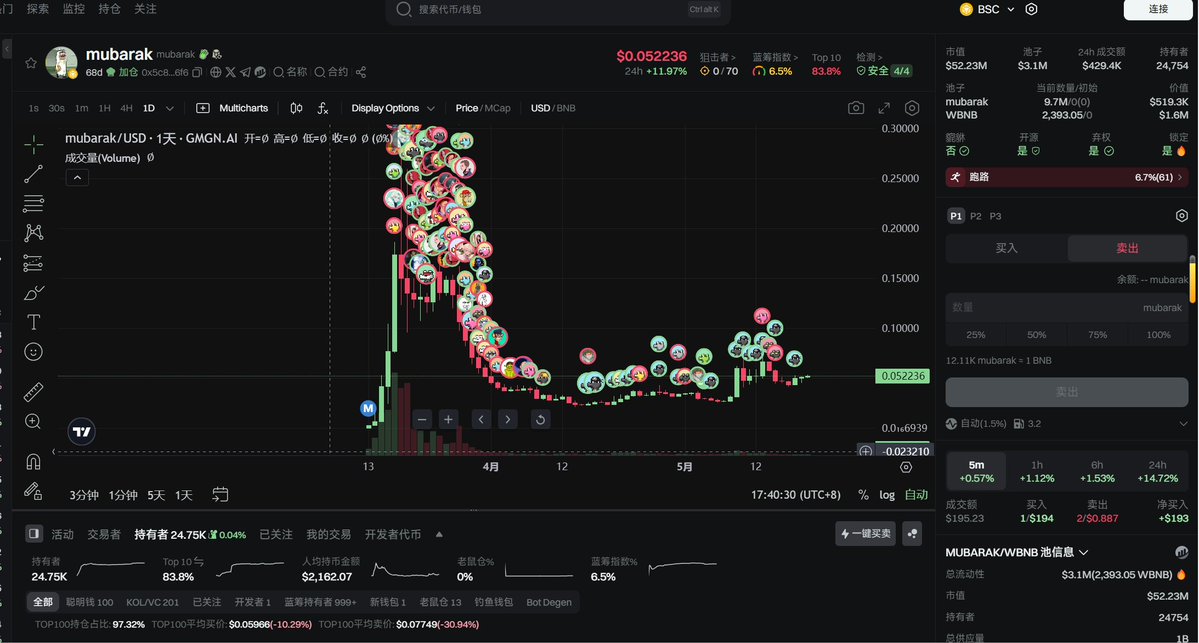
Task: Open the 我的交易 tab
Action: [x=328, y=534]
